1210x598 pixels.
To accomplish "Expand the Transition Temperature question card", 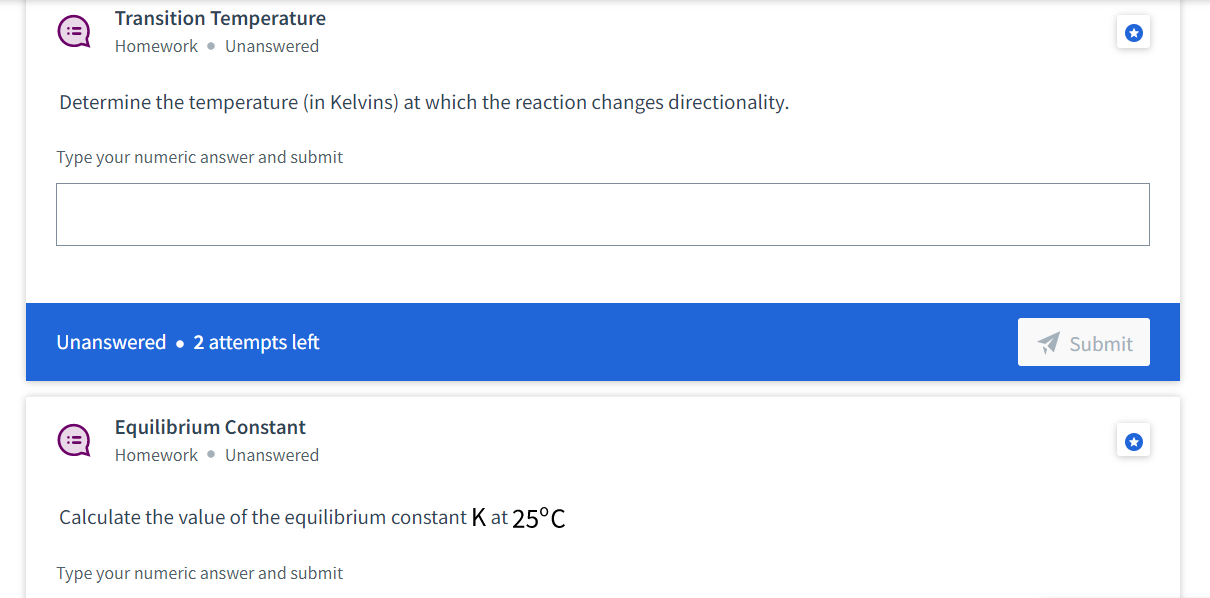I will coord(220,18).
